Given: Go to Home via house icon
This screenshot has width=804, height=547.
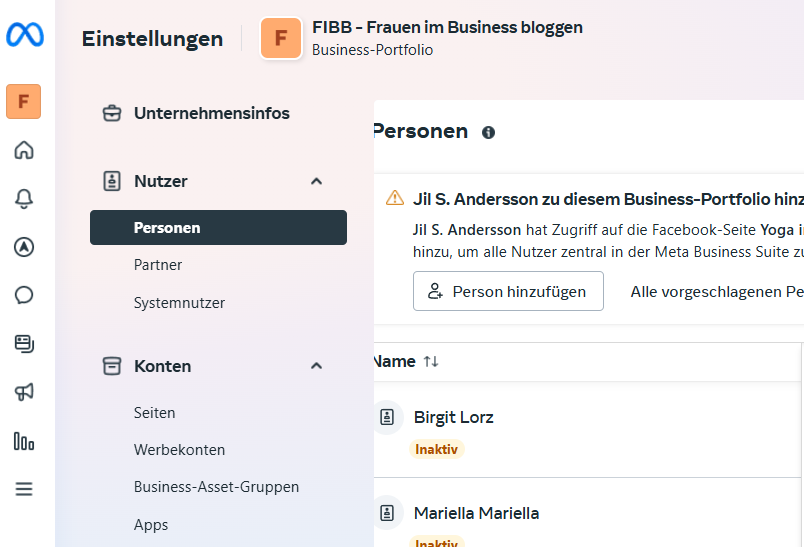Looking at the screenshot, I should (x=24, y=150).
